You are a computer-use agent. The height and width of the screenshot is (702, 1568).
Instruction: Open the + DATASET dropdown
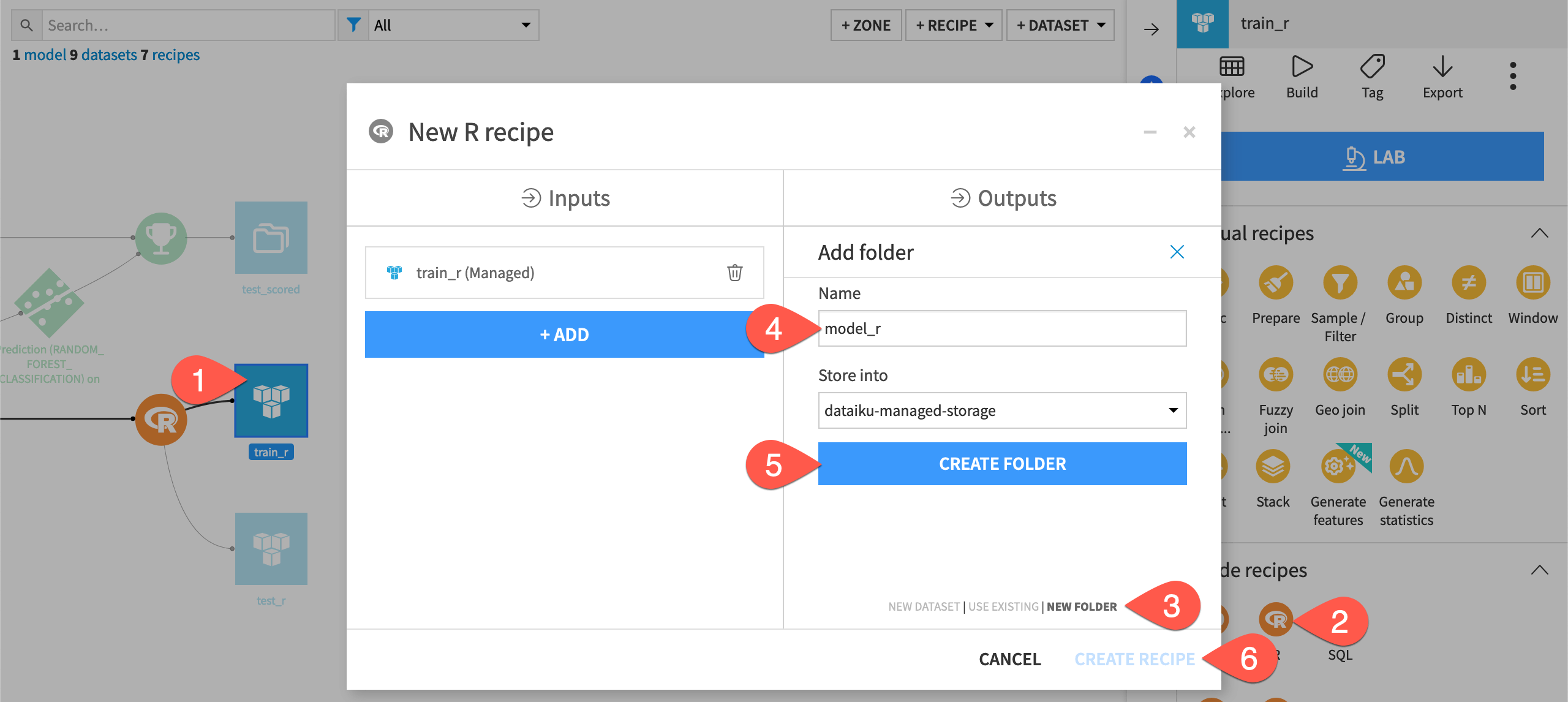pos(1060,25)
